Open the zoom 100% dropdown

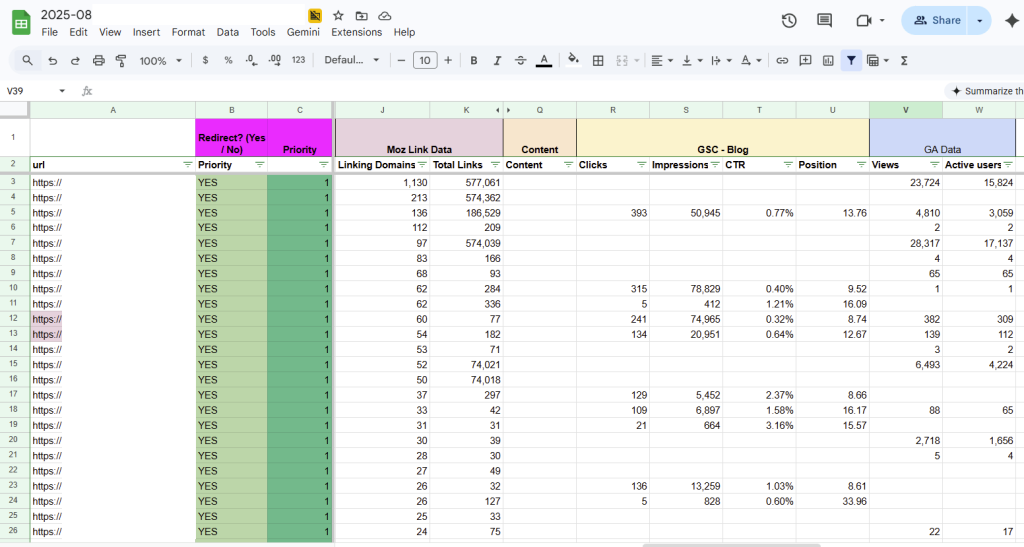[x=160, y=61]
